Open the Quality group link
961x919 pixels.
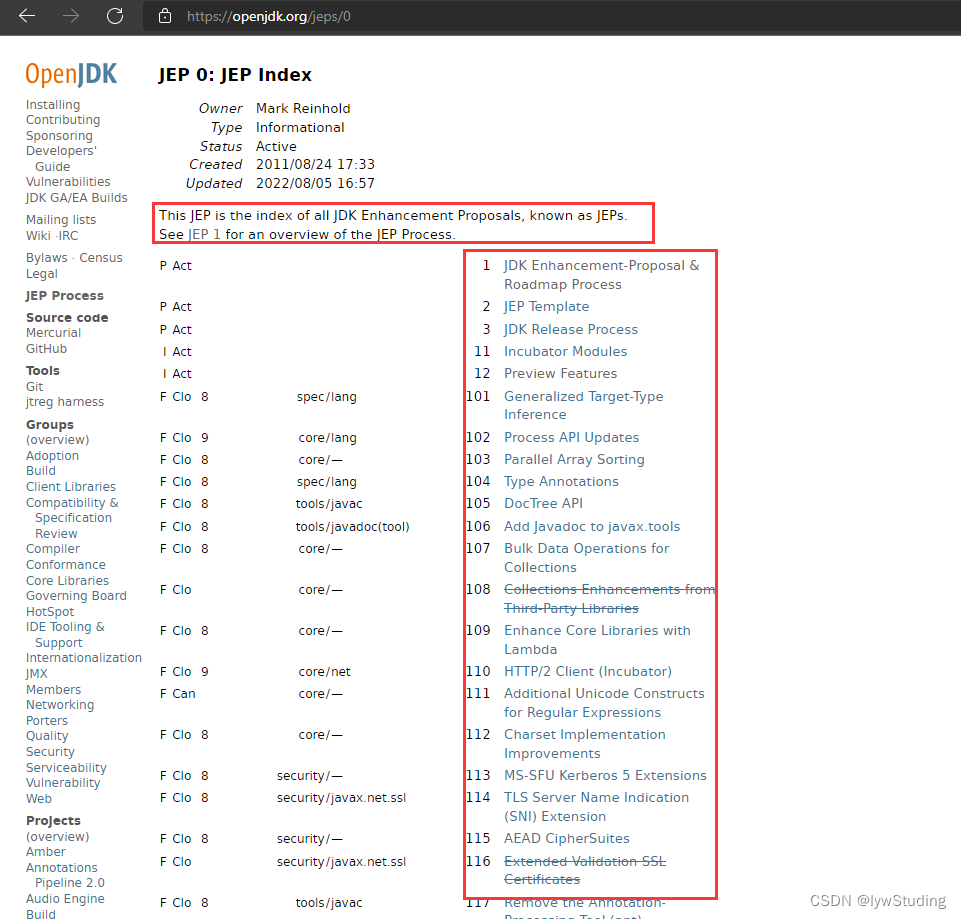47,736
